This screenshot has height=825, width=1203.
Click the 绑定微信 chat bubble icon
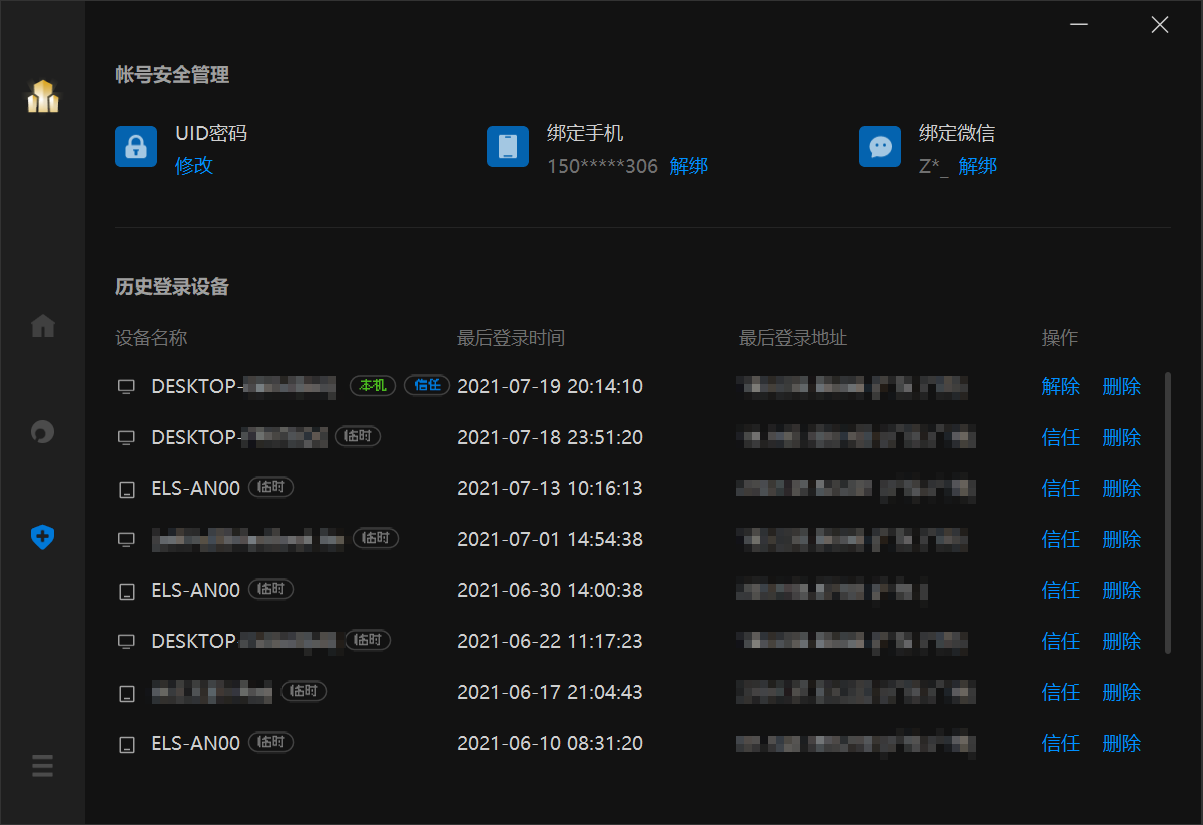point(880,146)
